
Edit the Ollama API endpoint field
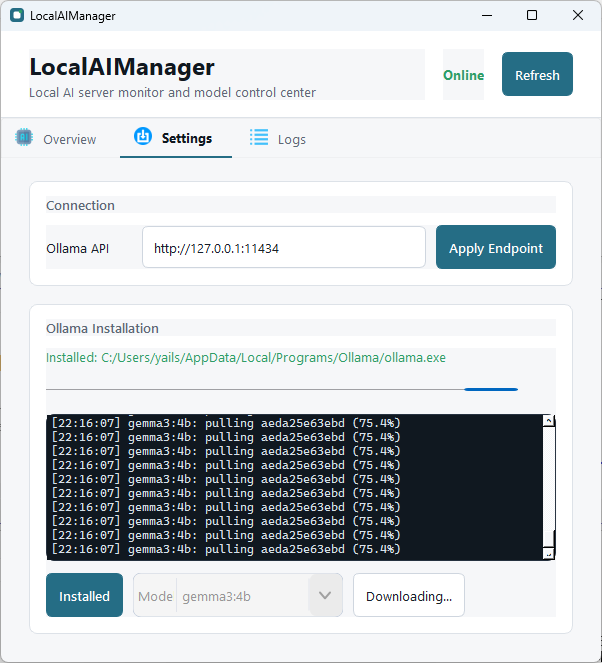[x=284, y=247]
